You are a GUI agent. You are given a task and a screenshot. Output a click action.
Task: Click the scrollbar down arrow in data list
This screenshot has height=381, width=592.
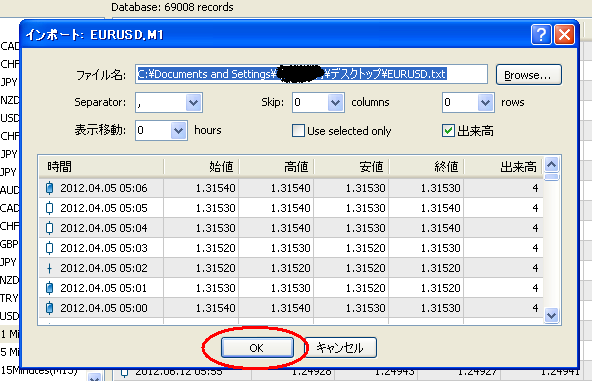coord(552,315)
